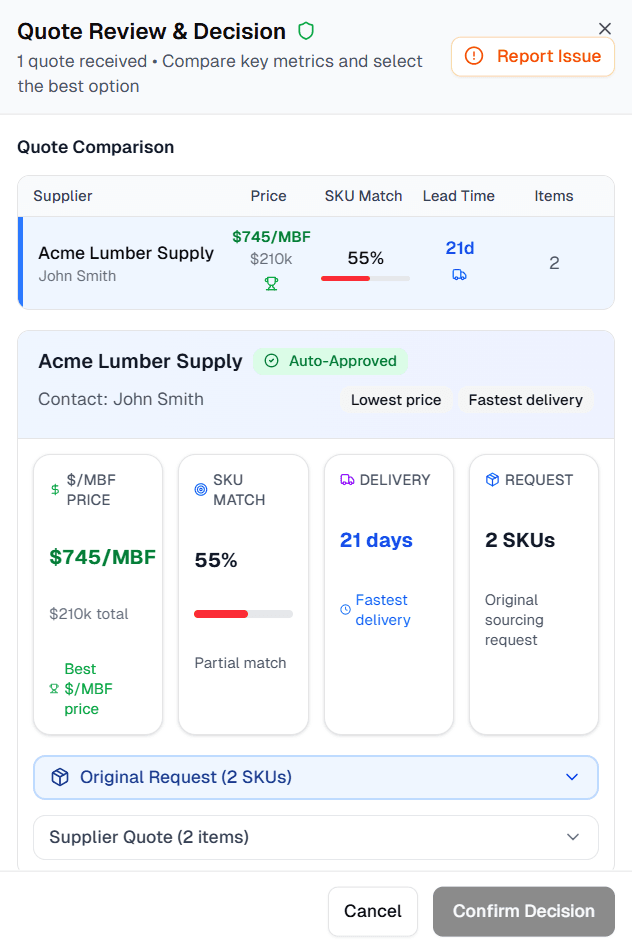
Task: Click the 55% SKU match progress bar
Action: 365,279
